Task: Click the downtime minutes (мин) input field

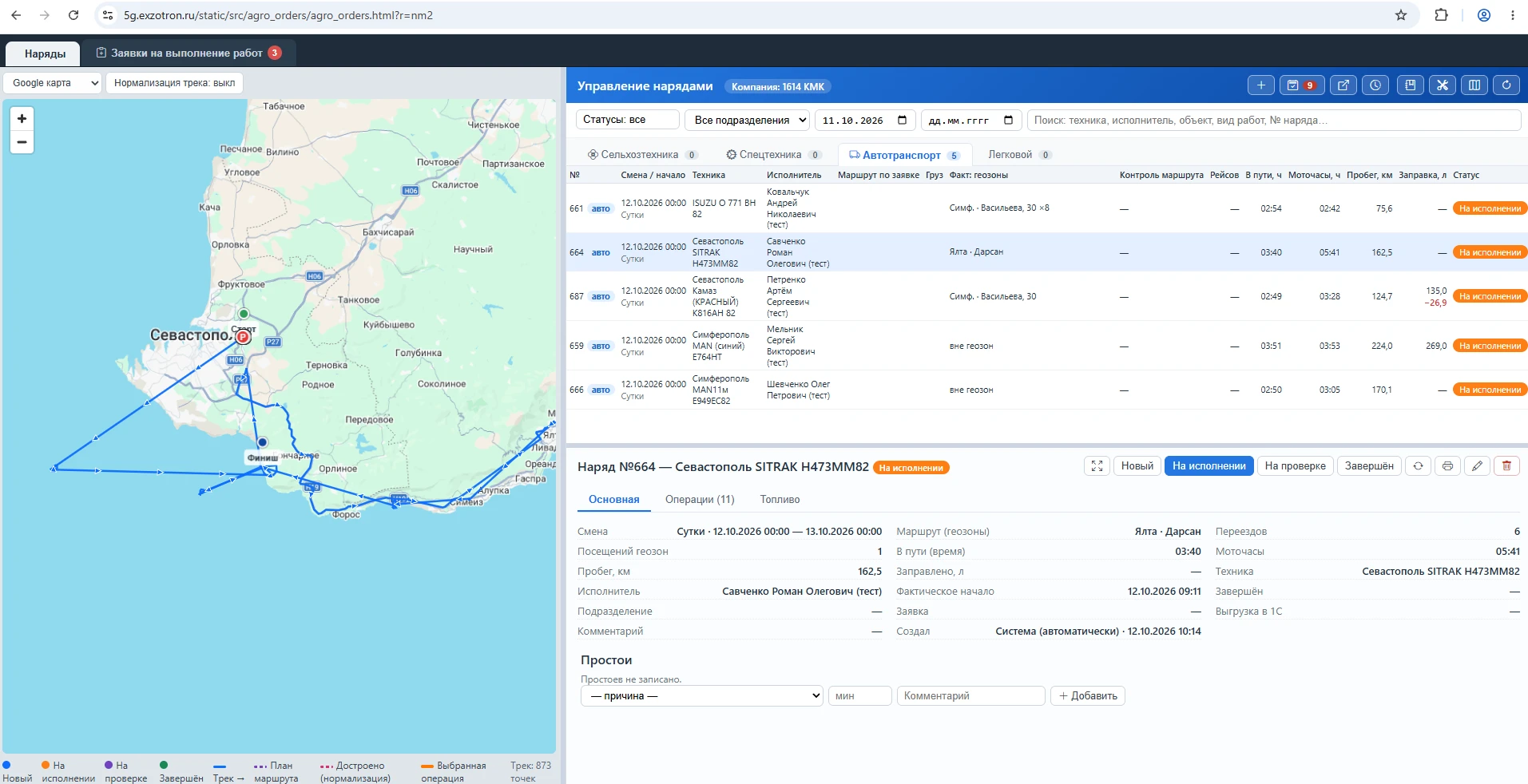Action: pos(859,696)
